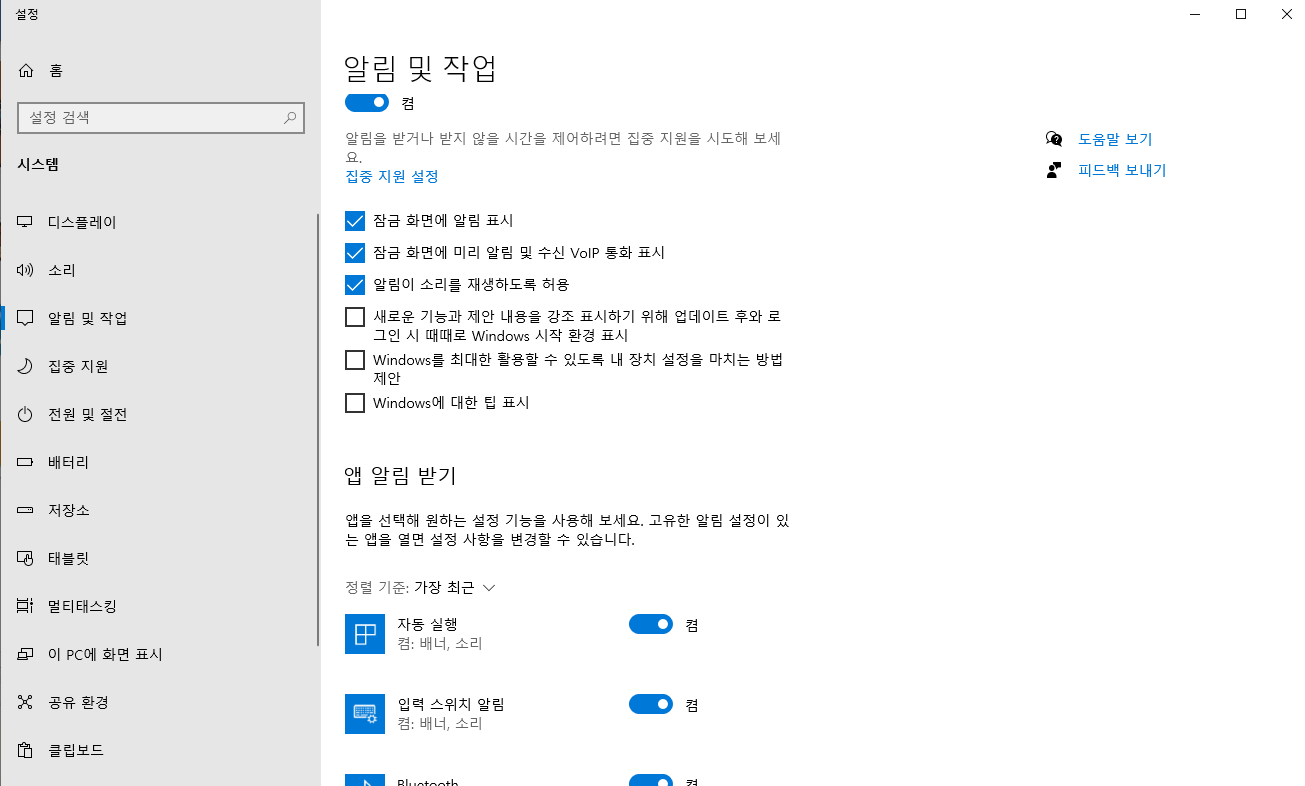The width and height of the screenshot is (1305, 786).
Task: Click the Notifications & actions icon
Action: click(x=26, y=318)
